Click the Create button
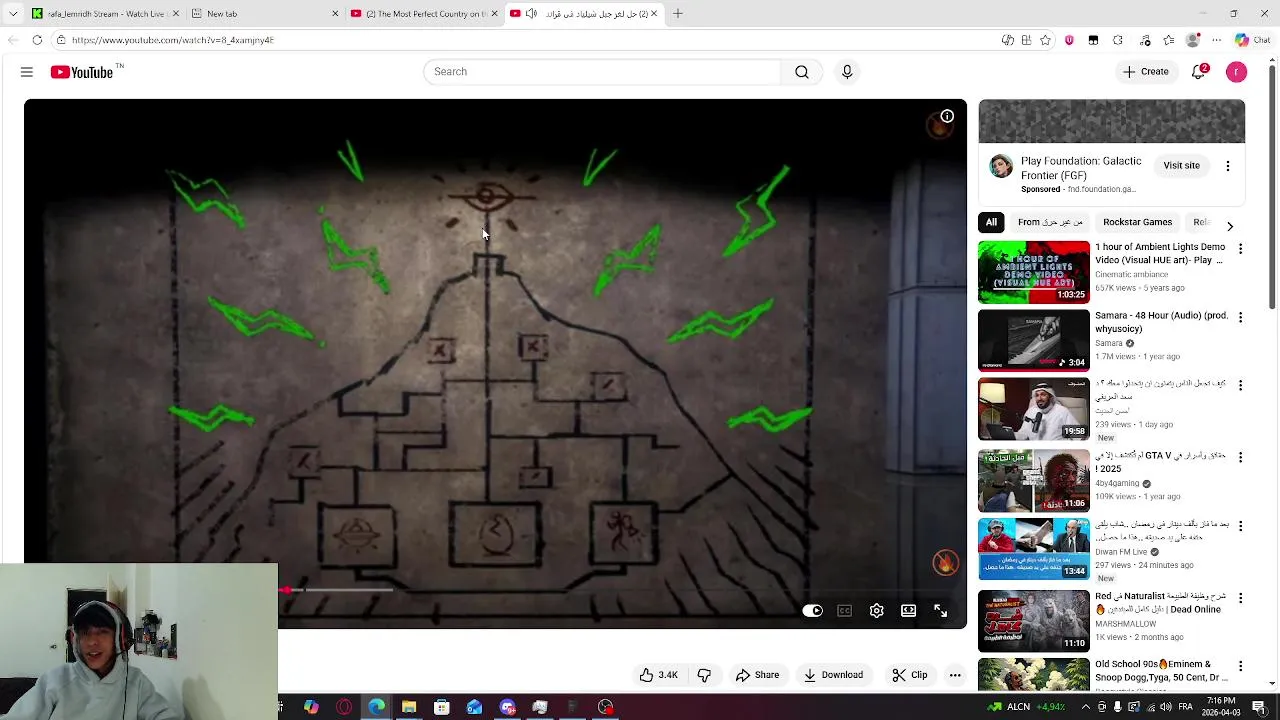 click(1146, 72)
